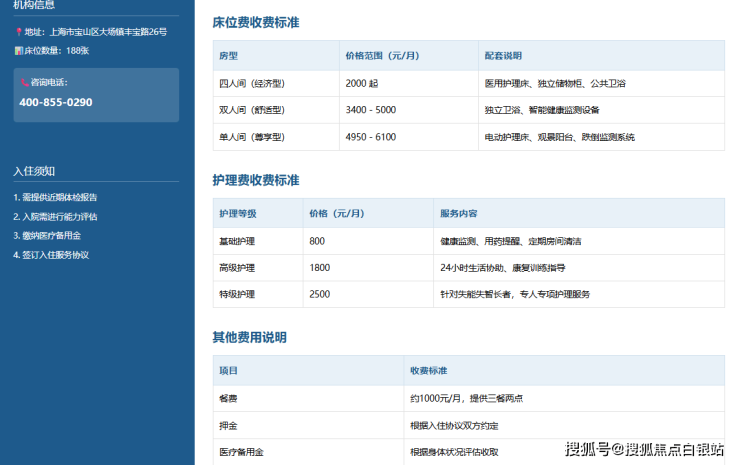Click the 房型 column header
Image resolution: width=740 pixels, height=465 pixels.
pyautogui.click(x=276, y=56)
